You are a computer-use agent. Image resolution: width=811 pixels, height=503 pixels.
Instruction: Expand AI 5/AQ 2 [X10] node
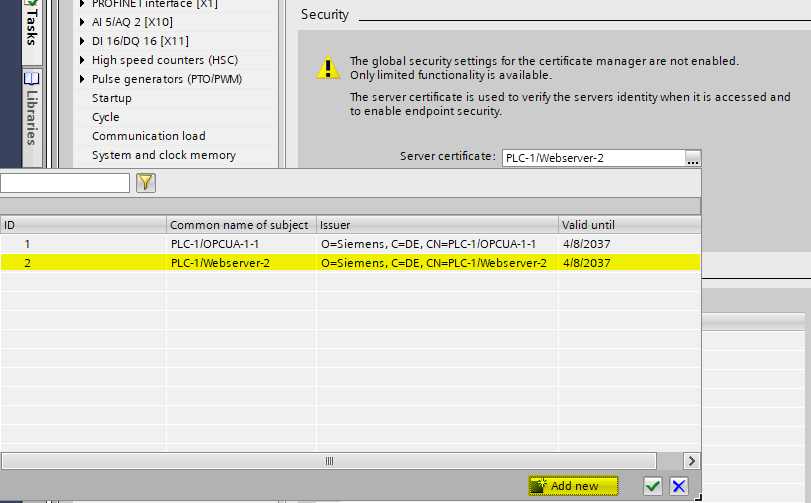[82, 22]
